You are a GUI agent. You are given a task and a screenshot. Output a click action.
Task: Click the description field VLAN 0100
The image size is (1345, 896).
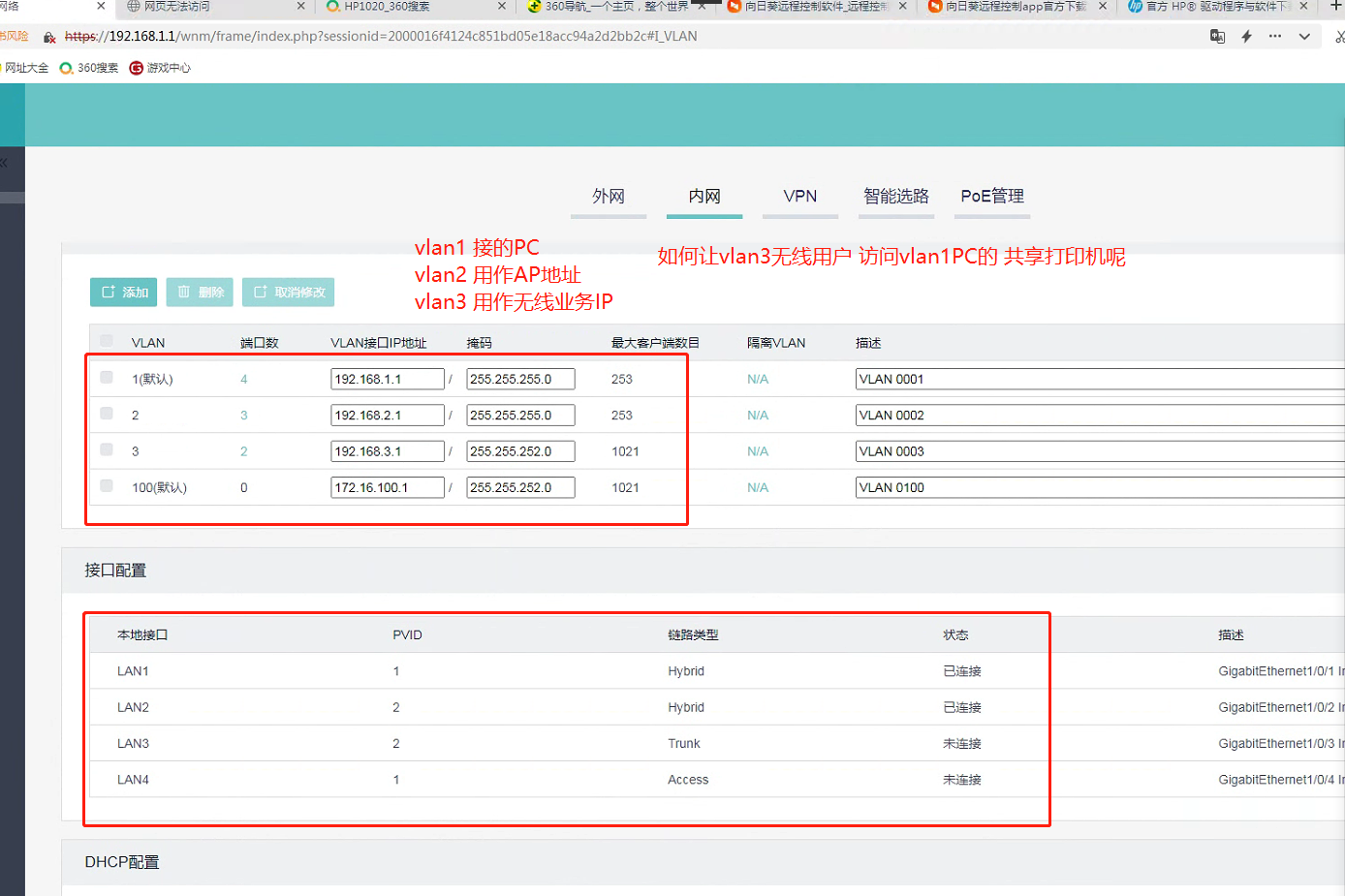click(x=1100, y=487)
